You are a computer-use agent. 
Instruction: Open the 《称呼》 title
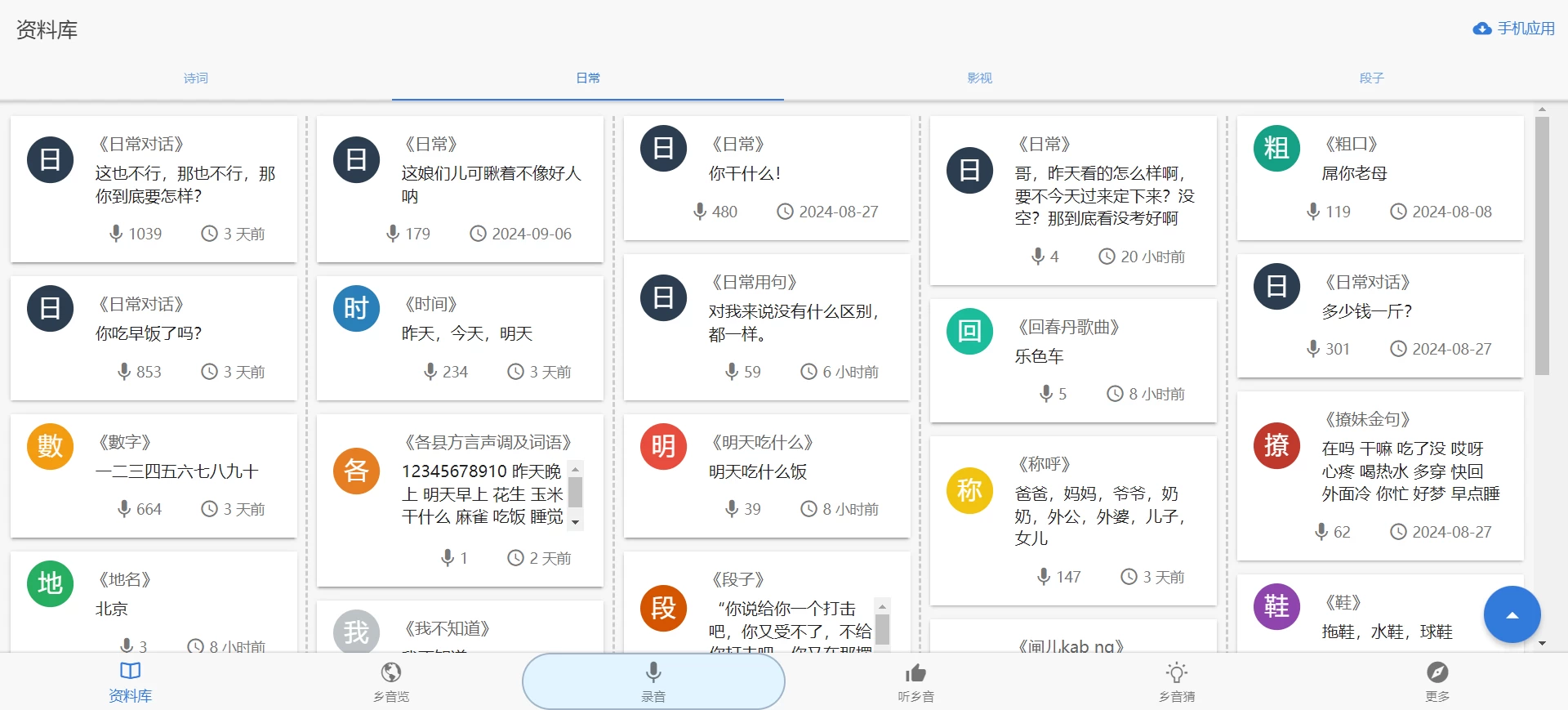coord(1045,465)
